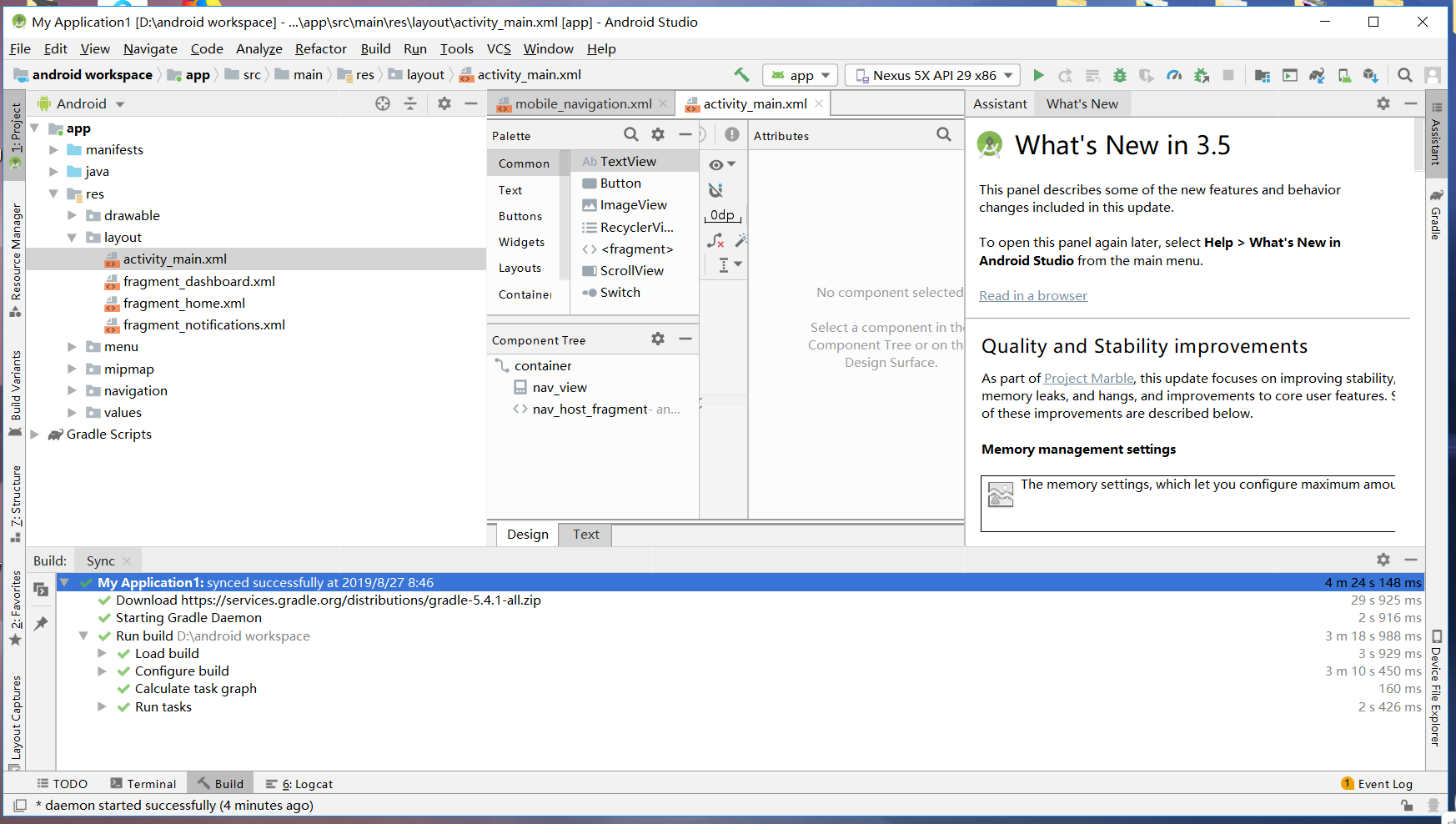The height and width of the screenshot is (824, 1456).
Task: Expand the Load build step
Action: point(102,654)
